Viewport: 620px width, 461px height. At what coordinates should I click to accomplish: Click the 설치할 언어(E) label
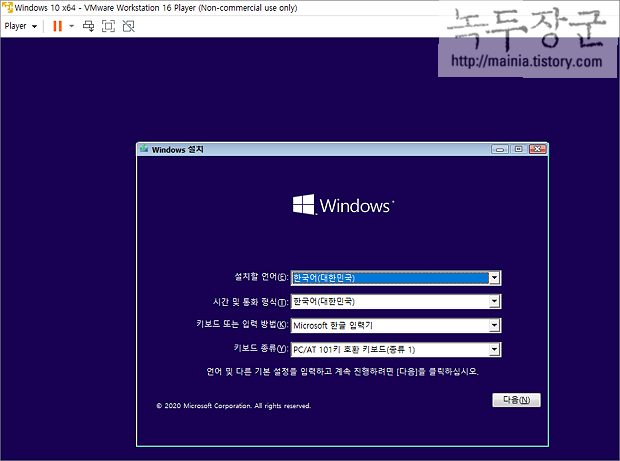point(261,277)
